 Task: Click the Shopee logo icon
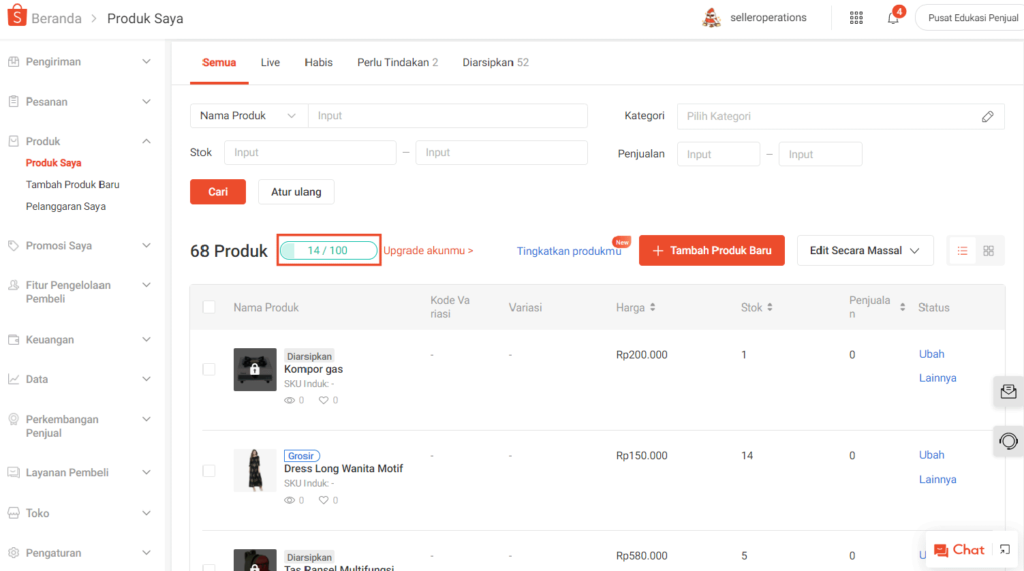coord(17,16)
